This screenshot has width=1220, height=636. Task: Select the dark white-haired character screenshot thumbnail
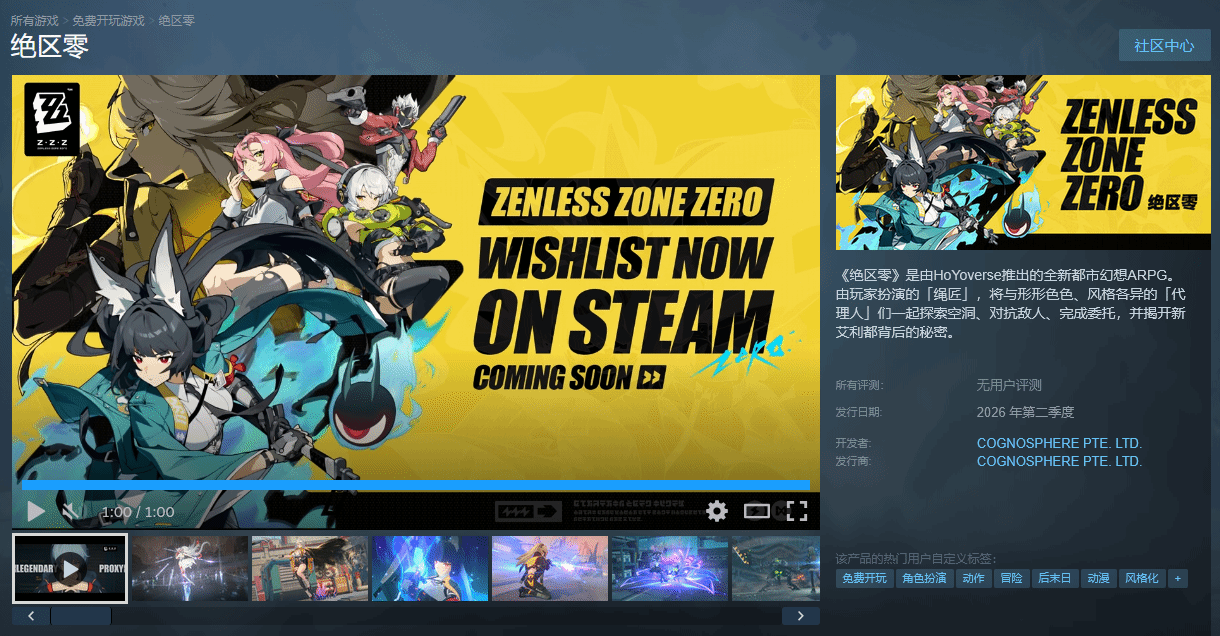[190, 568]
